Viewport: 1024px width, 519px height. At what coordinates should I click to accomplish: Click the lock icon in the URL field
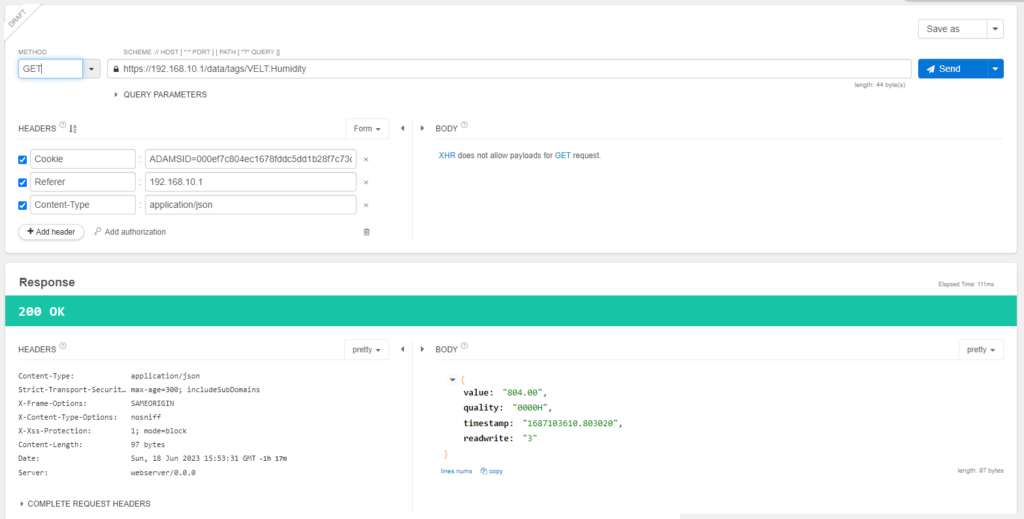[x=116, y=69]
